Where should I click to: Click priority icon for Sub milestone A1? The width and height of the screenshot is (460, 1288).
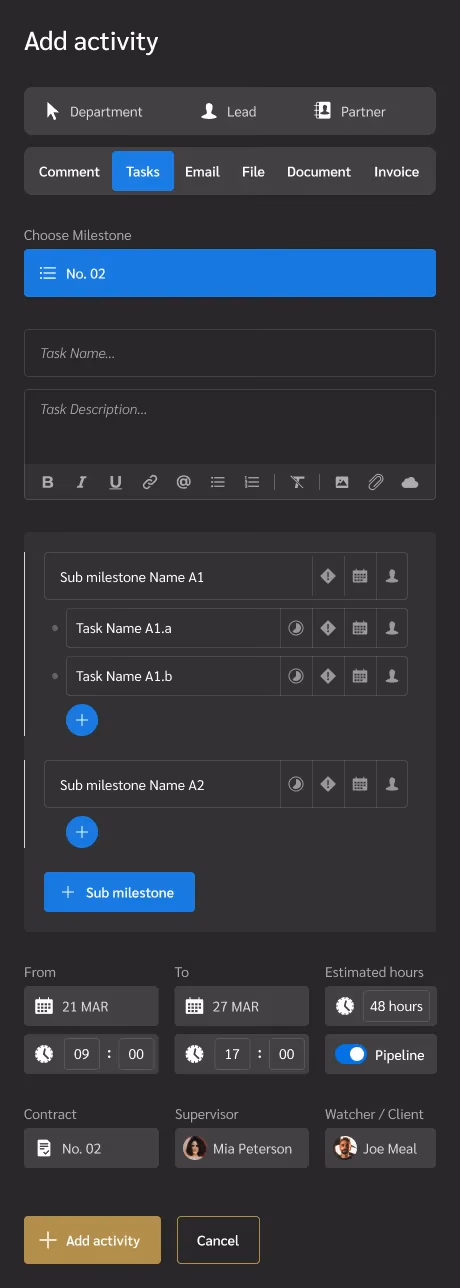pyautogui.click(x=328, y=576)
